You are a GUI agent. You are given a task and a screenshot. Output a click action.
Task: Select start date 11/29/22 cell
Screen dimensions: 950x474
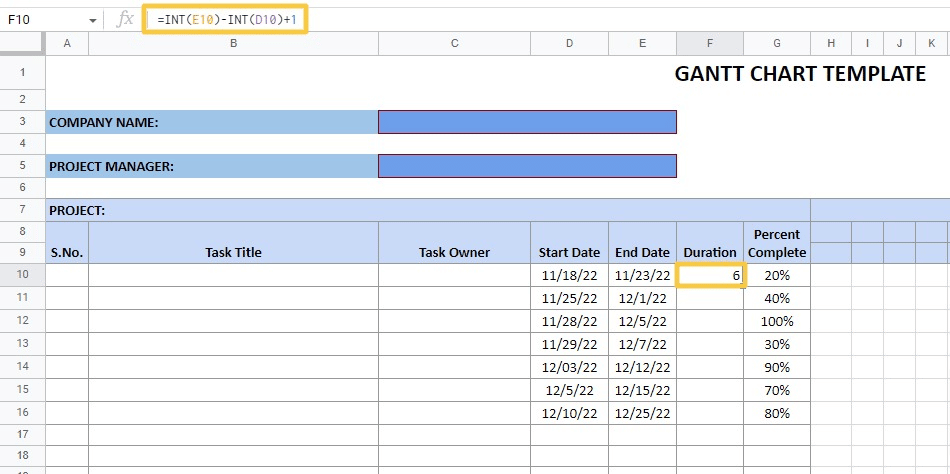point(570,344)
